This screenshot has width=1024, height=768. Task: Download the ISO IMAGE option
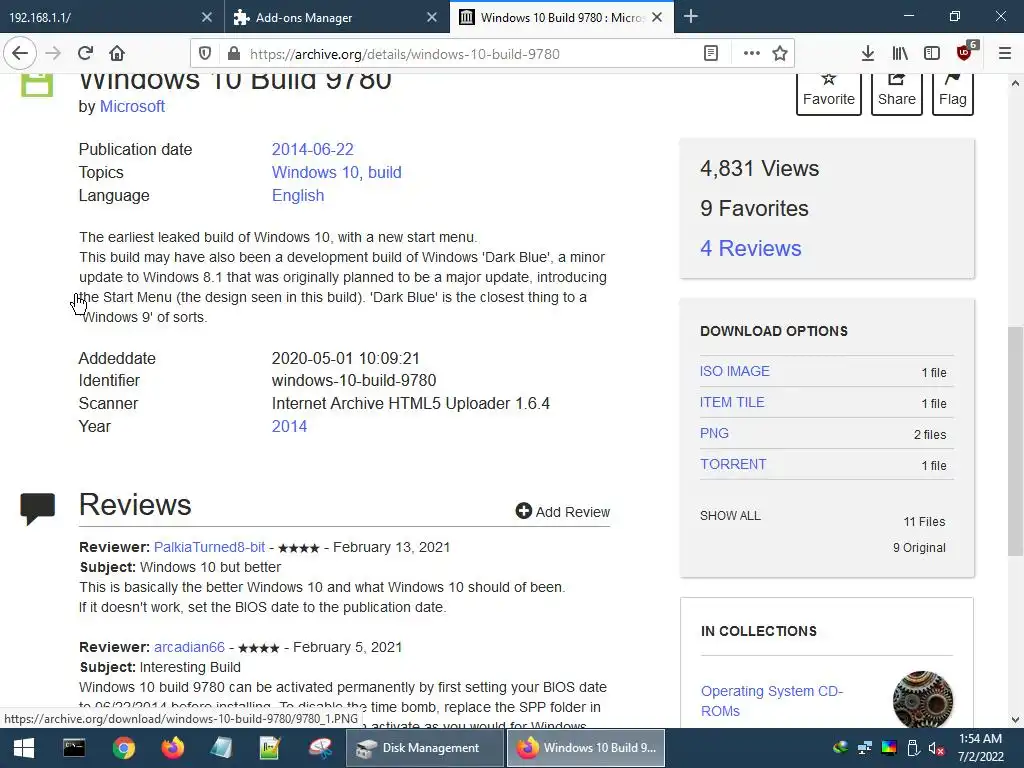(x=735, y=371)
